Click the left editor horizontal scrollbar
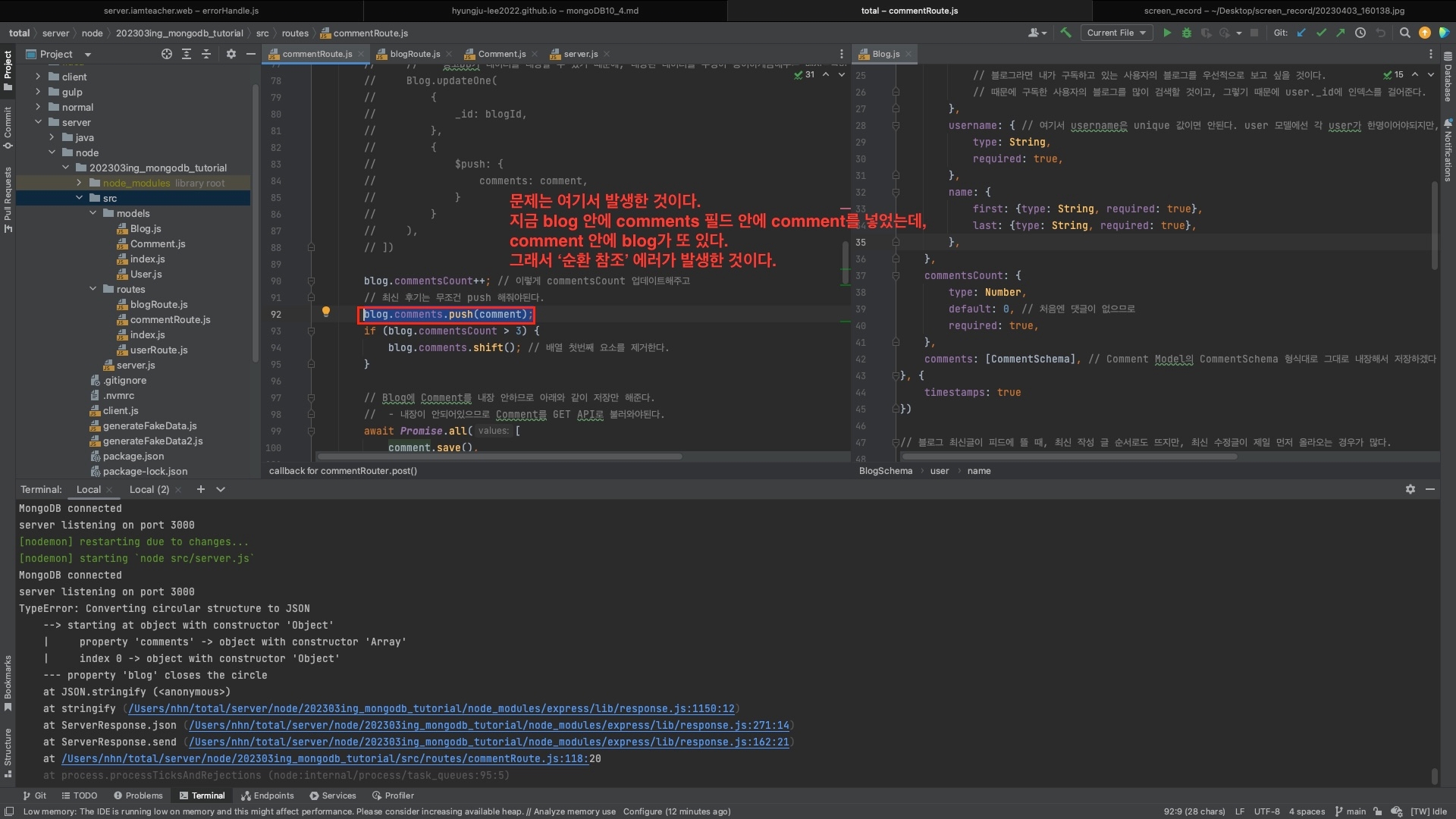This screenshot has width=1456, height=819. coord(500,457)
